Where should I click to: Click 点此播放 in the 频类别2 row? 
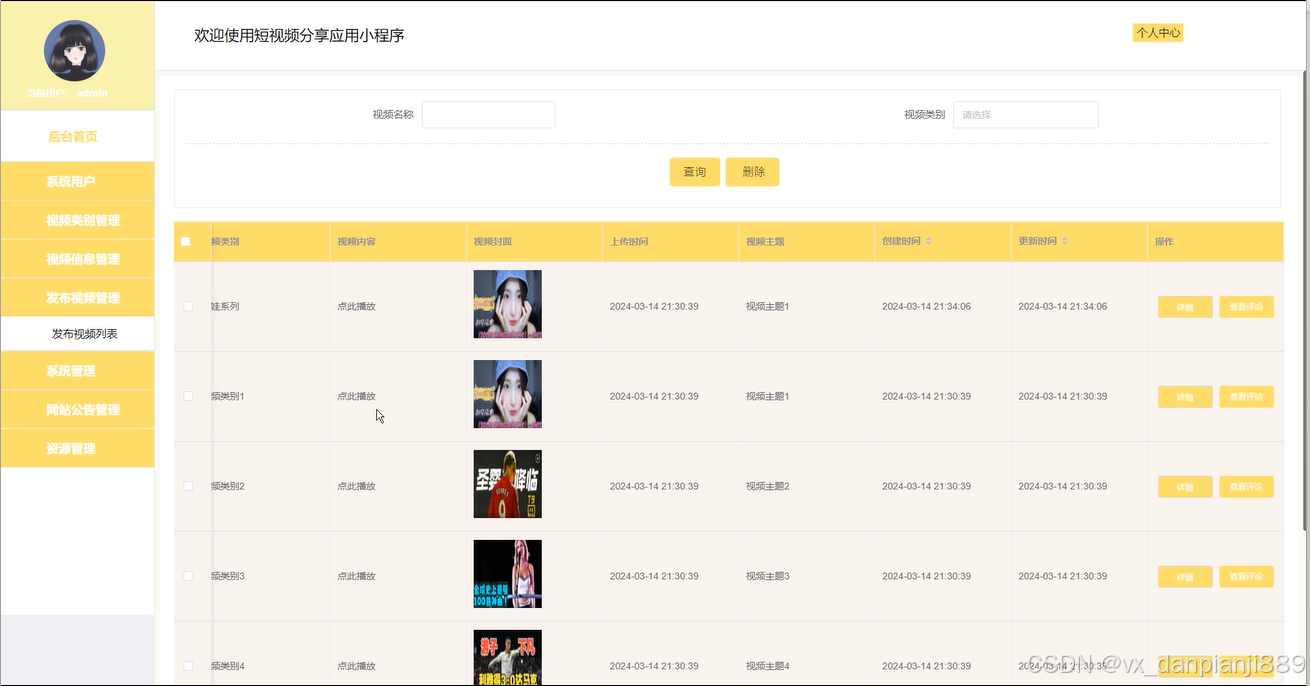click(x=357, y=486)
